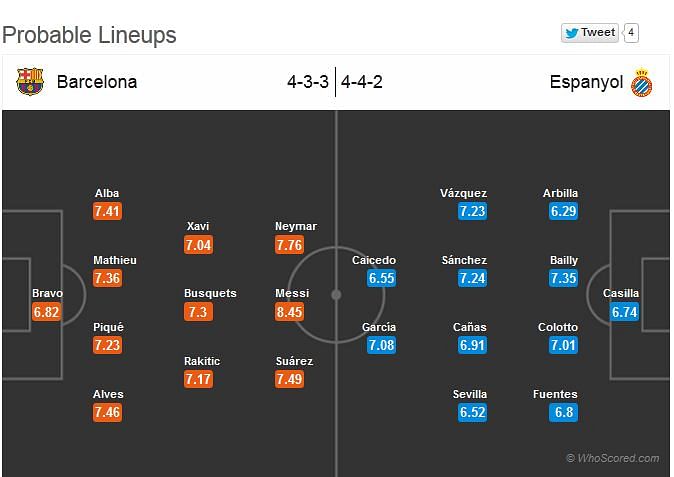Select Bravo's 6.82 rating badge
This screenshot has width=674, height=477.
point(46,312)
